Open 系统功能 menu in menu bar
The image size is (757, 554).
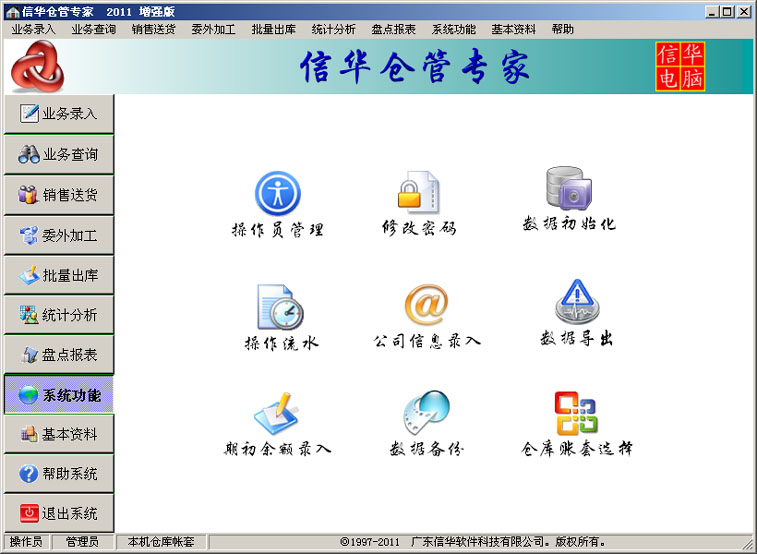453,29
